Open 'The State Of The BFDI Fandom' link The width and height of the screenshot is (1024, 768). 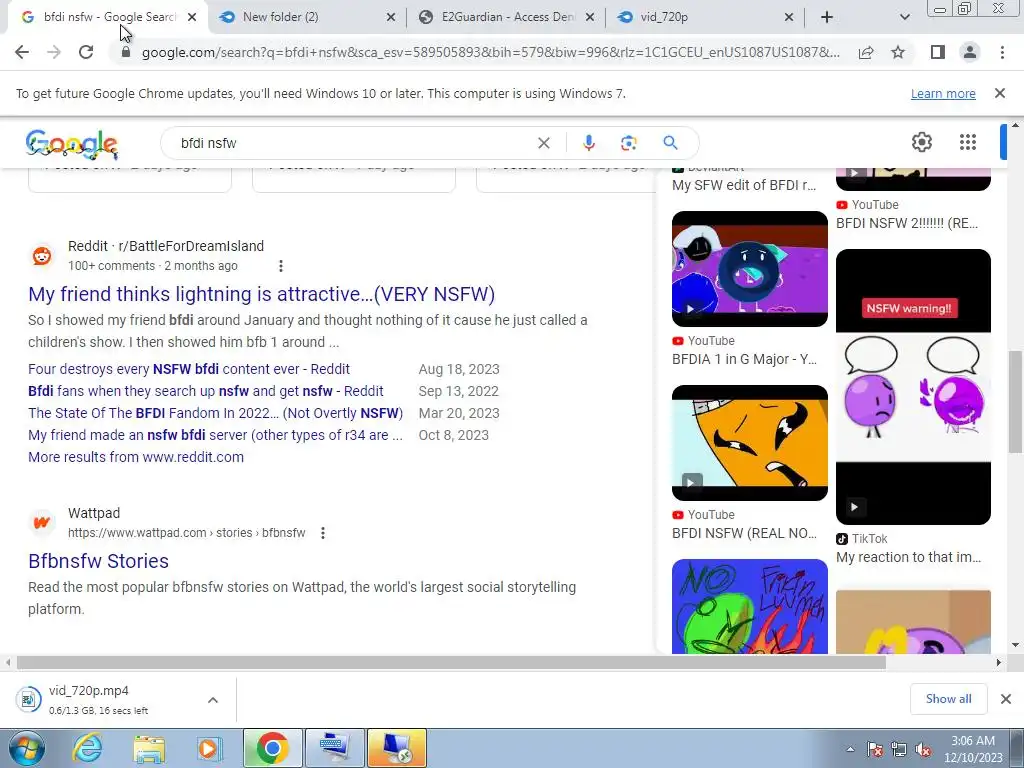pos(216,413)
